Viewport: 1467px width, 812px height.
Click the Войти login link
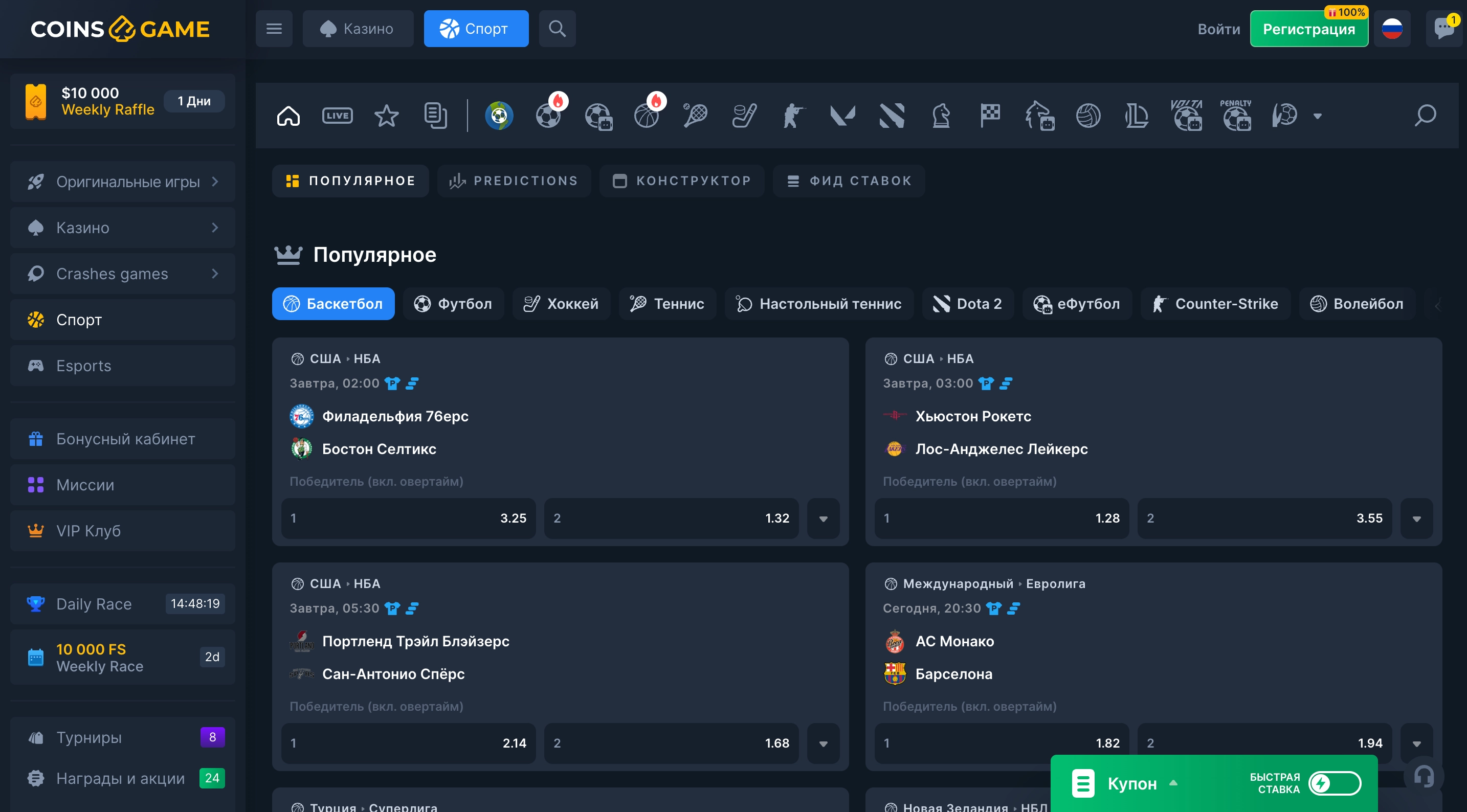pos(1218,29)
